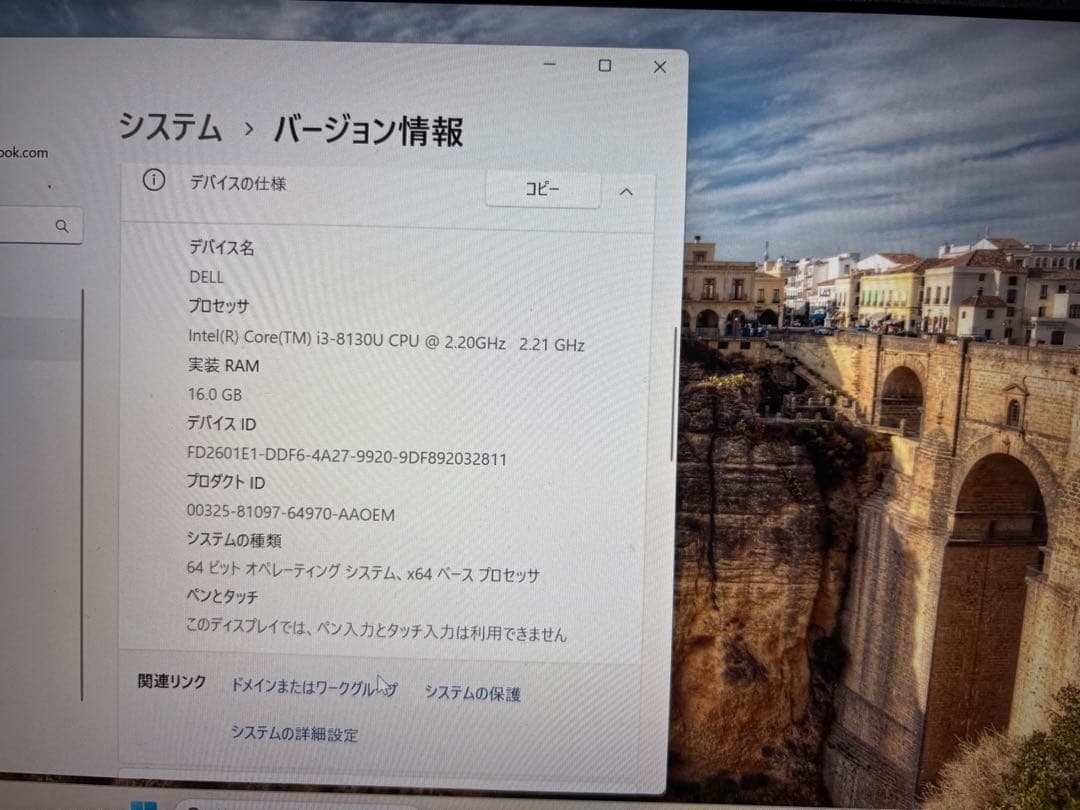Open ドメインまたはワークグループ settings
1080x810 pixels.
312,687
